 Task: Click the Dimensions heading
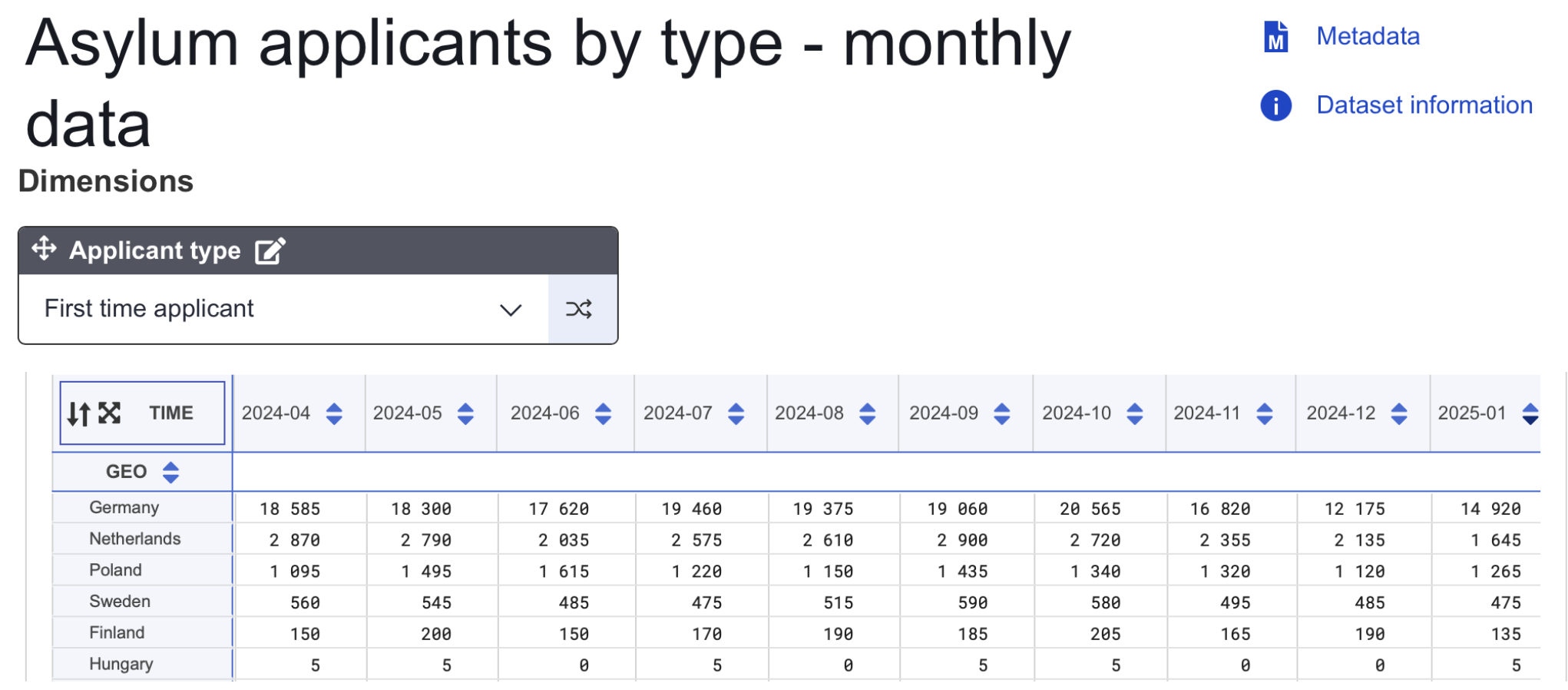[x=106, y=181]
